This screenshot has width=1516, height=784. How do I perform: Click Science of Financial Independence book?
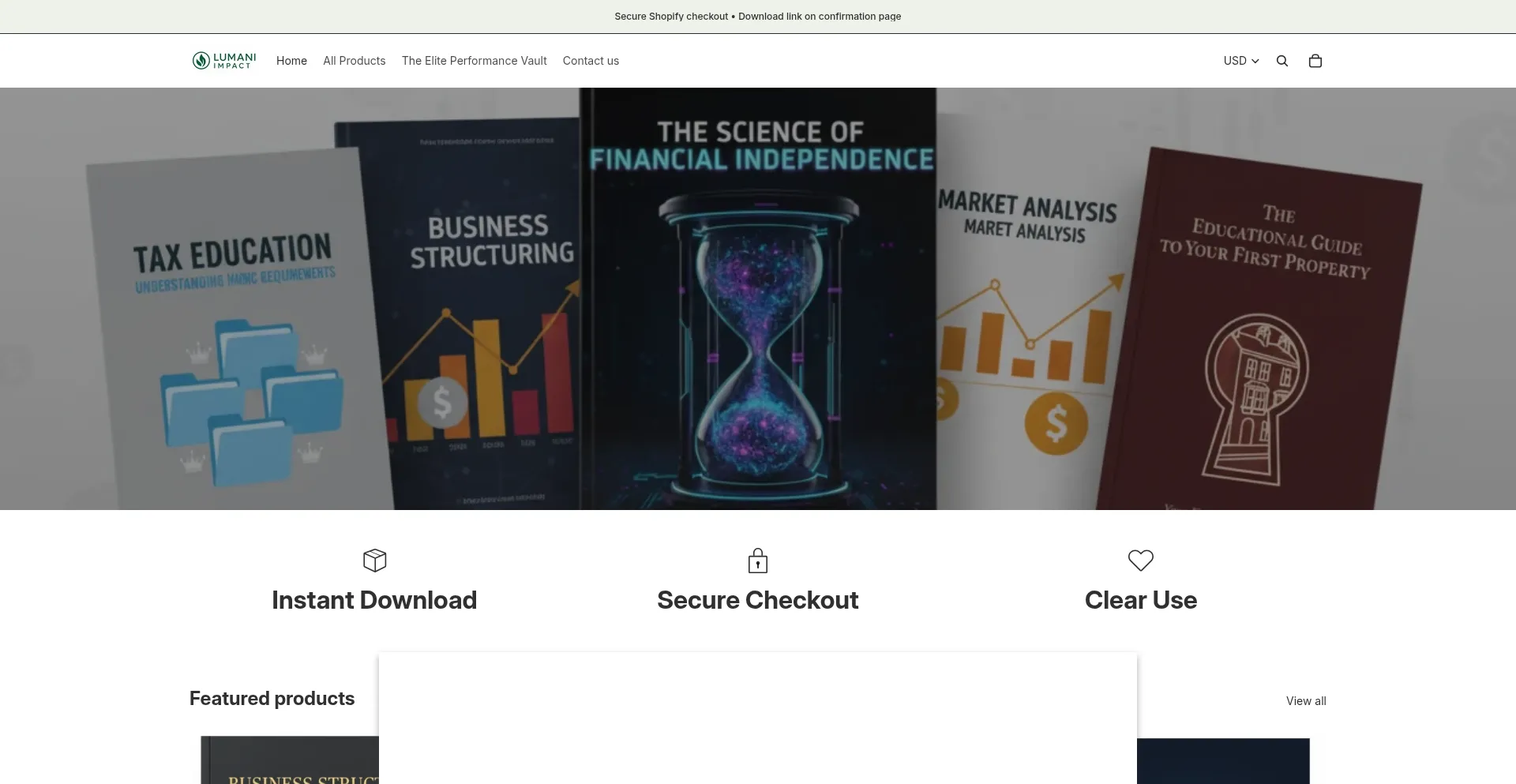pos(758,298)
